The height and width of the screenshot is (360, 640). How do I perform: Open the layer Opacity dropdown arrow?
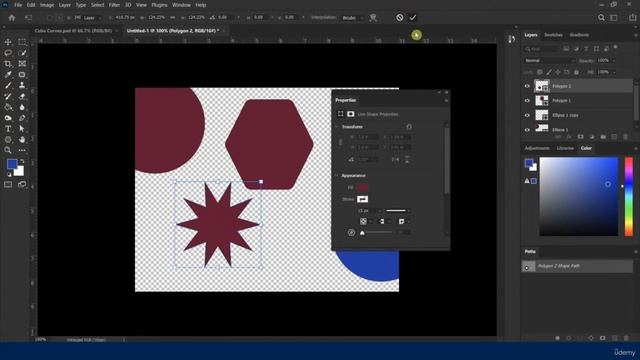point(613,60)
